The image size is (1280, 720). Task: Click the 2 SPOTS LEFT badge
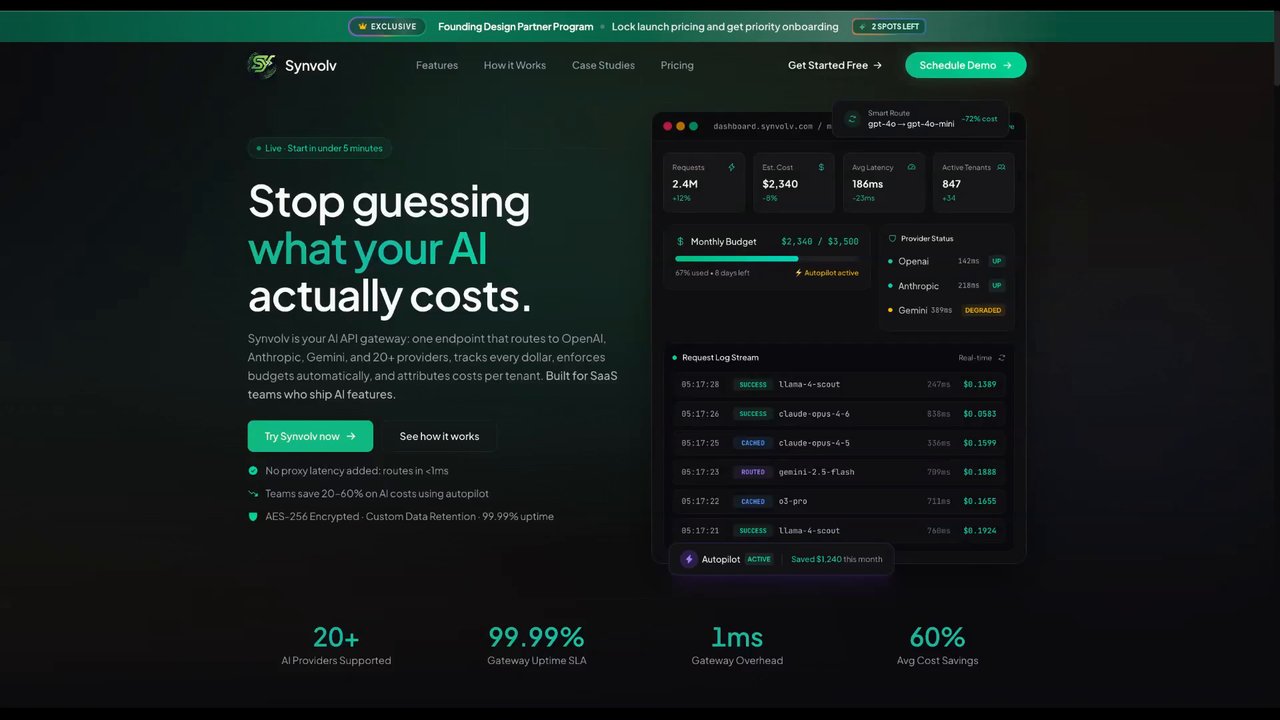tap(889, 27)
